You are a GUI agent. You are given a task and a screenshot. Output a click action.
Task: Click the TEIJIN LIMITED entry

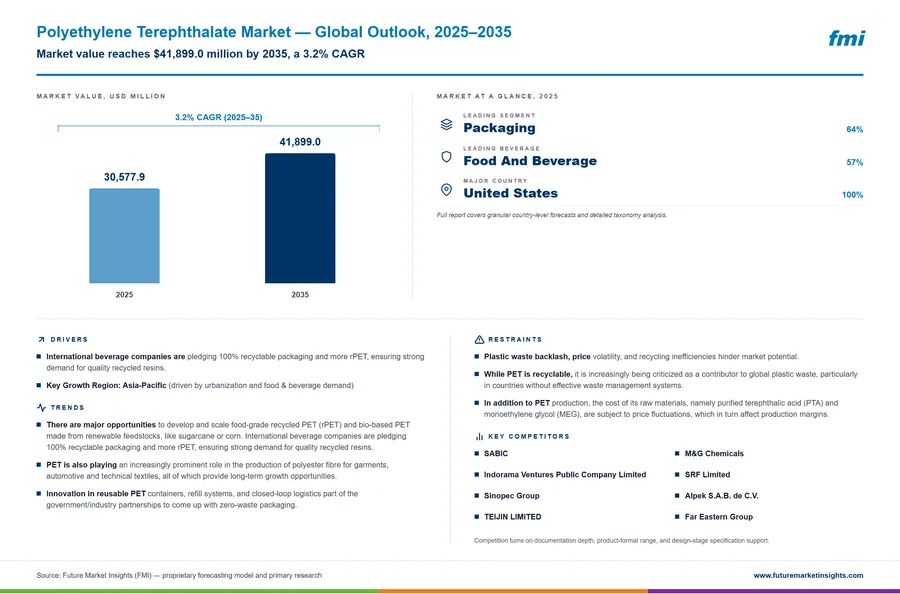tap(513, 517)
